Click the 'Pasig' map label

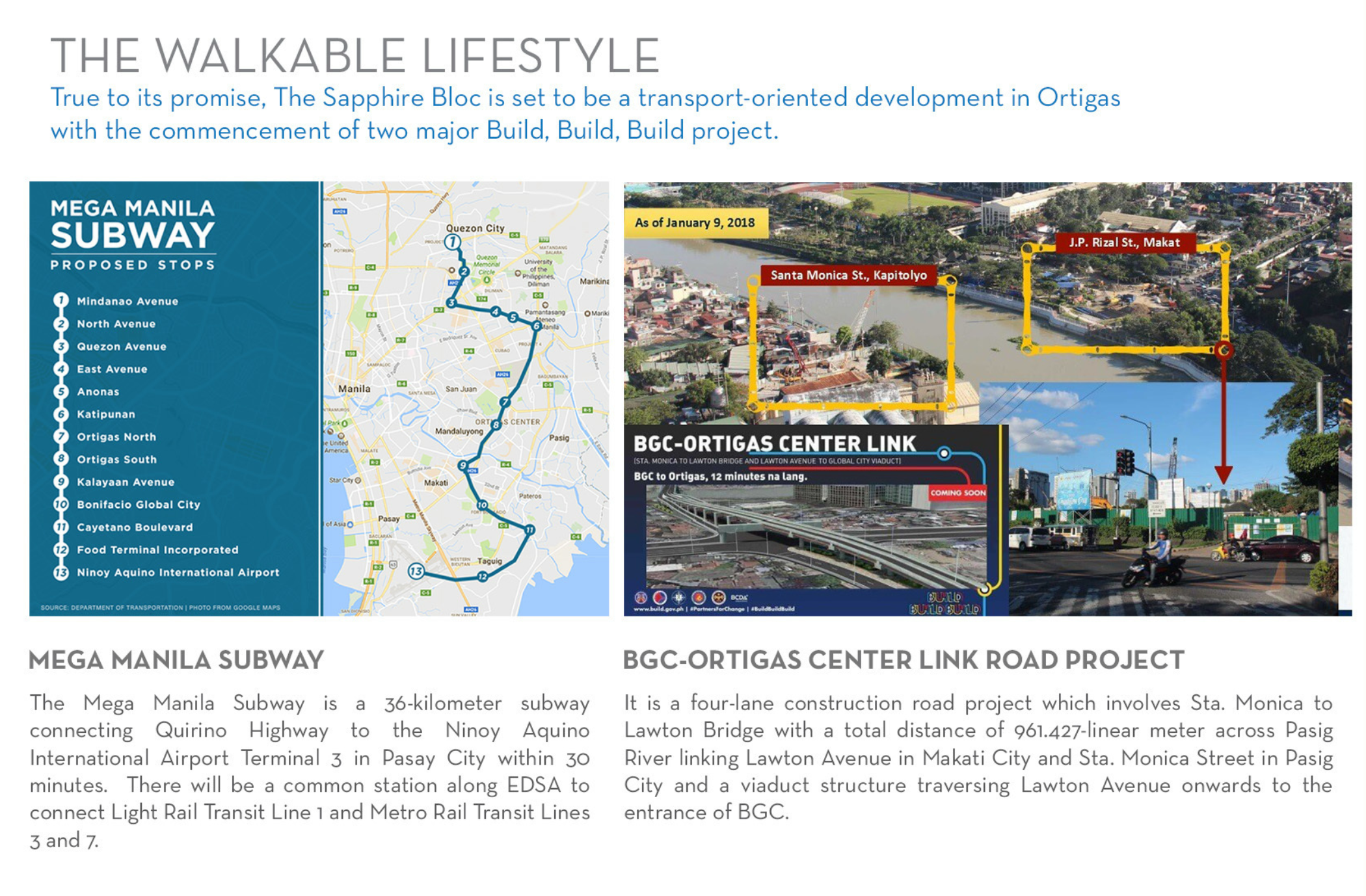[559, 438]
